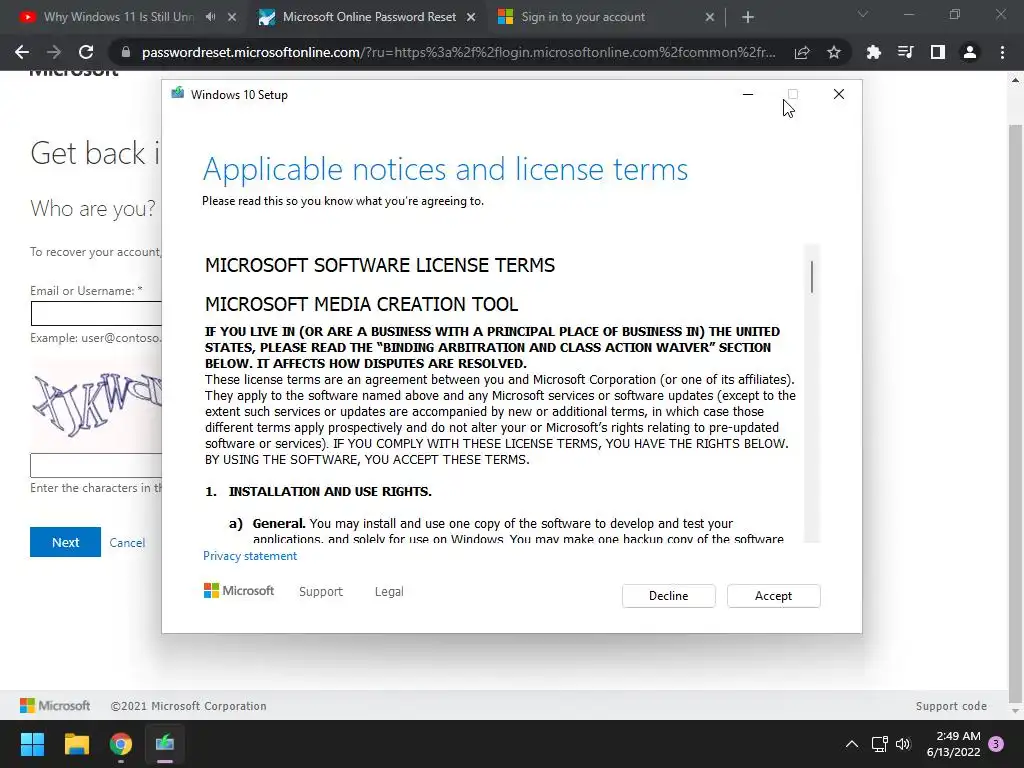Select the Microsoft Online Password Reset tab

(369, 17)
